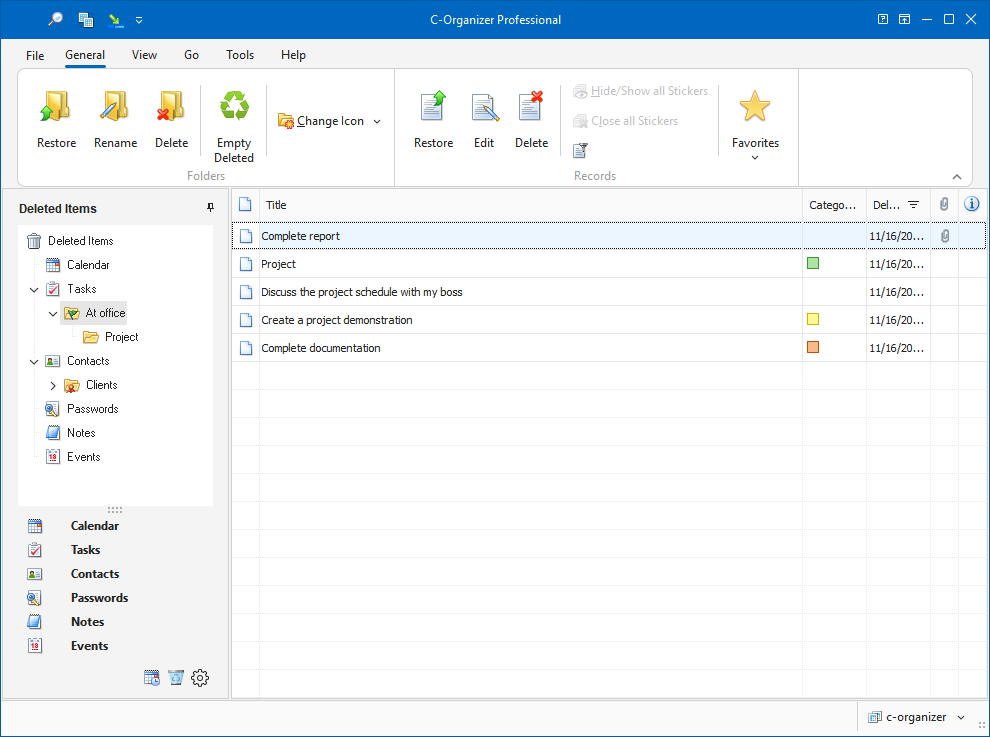Open the Help ribbon tab

[x=293, y=55]
